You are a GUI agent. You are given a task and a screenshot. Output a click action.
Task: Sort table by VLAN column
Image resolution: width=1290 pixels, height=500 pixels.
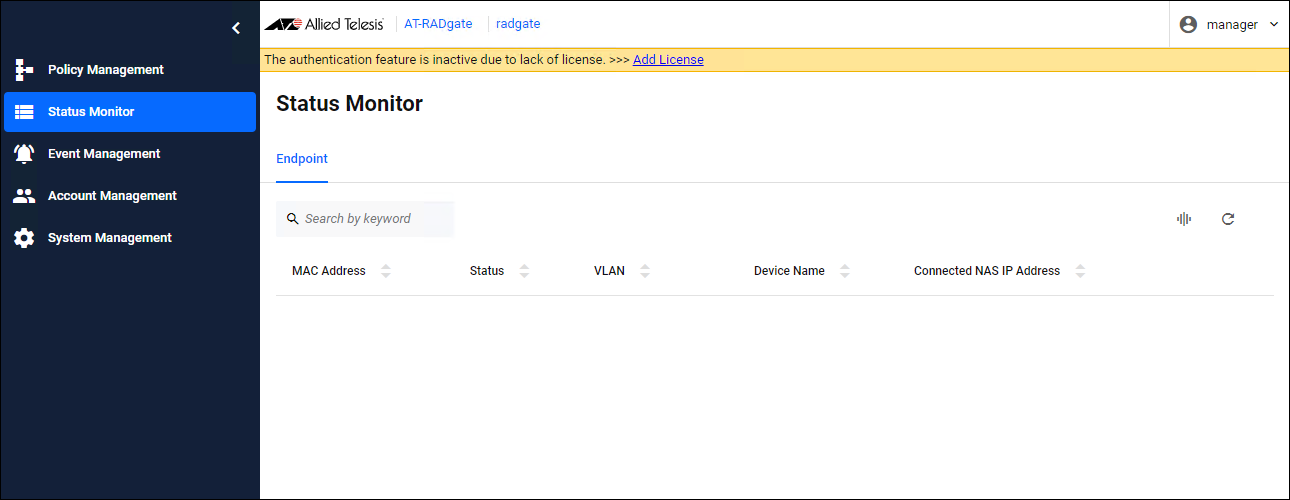click(645, 271)
